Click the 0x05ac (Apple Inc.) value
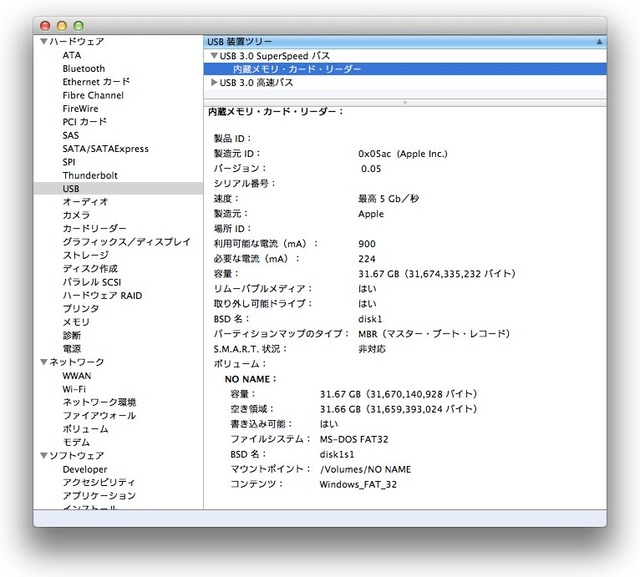This screenshot has width=640, height=577. [x=403, y=154]
